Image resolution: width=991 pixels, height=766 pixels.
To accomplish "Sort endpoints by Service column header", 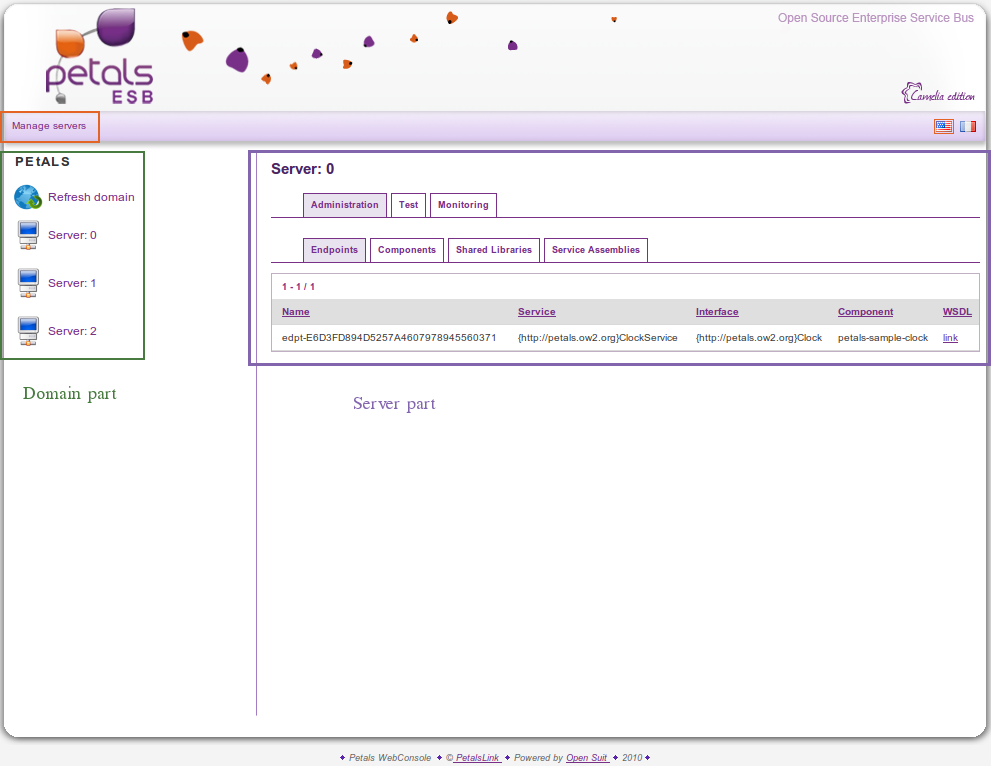I will 536,312.
